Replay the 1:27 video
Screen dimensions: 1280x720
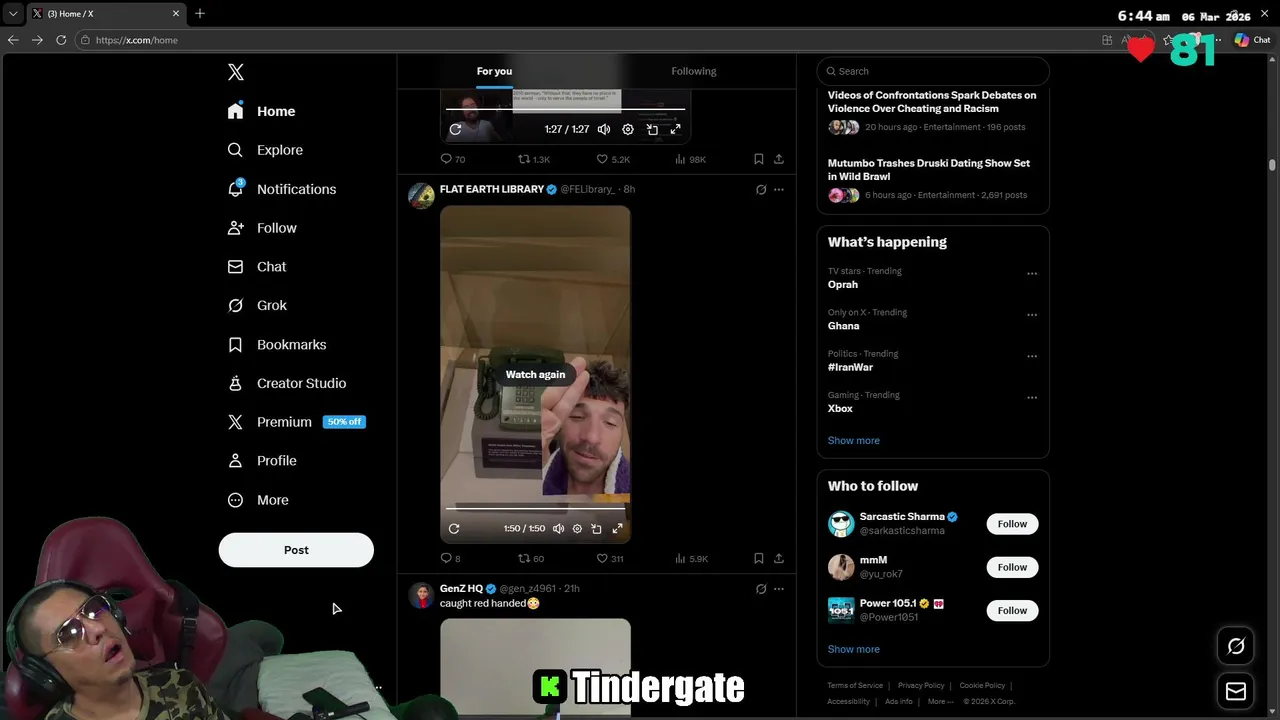click(x=455, y=129)
